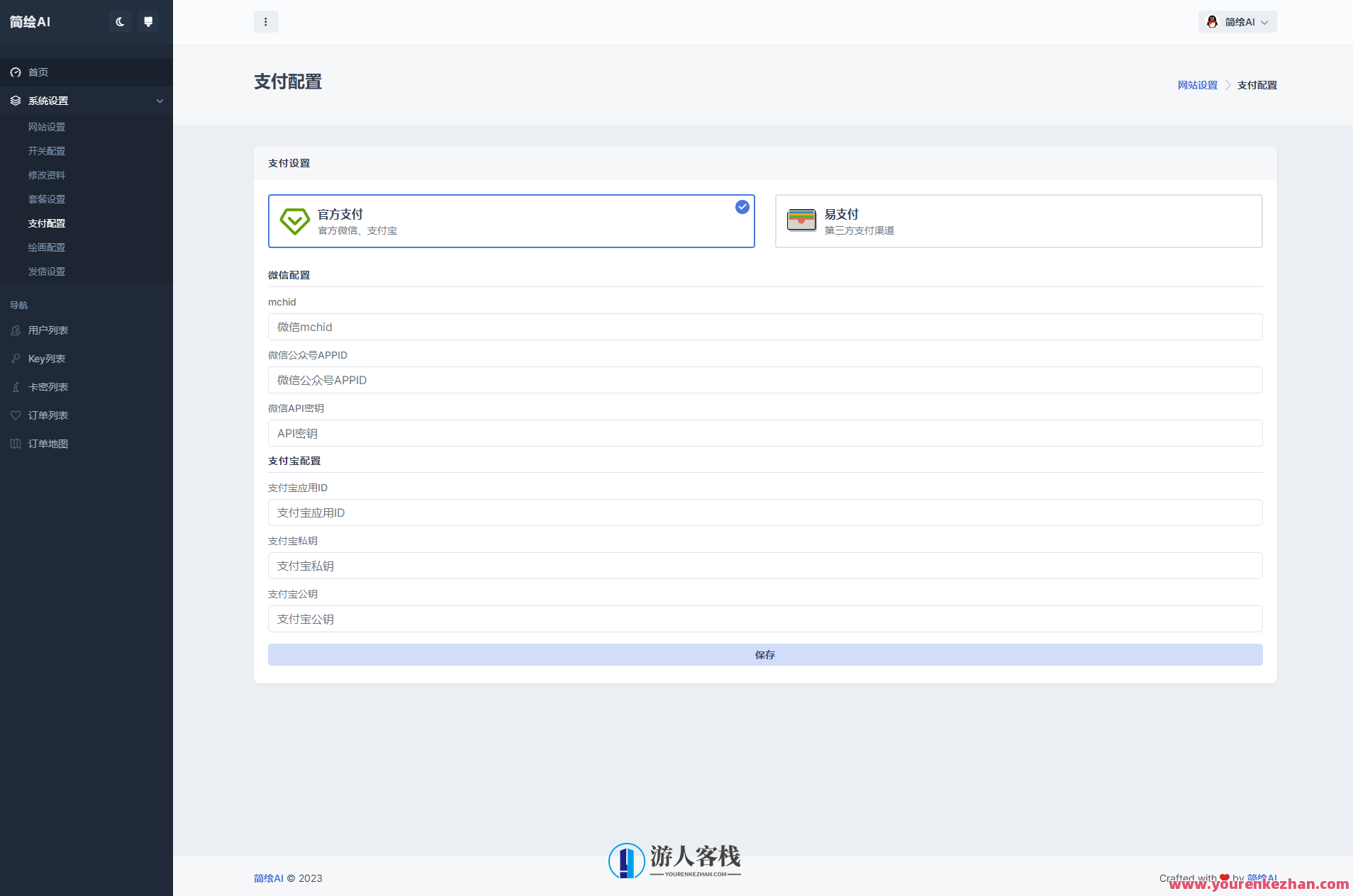1353x896 pixels.
Task: Click the 微信mchid input field
Action: 764,327
